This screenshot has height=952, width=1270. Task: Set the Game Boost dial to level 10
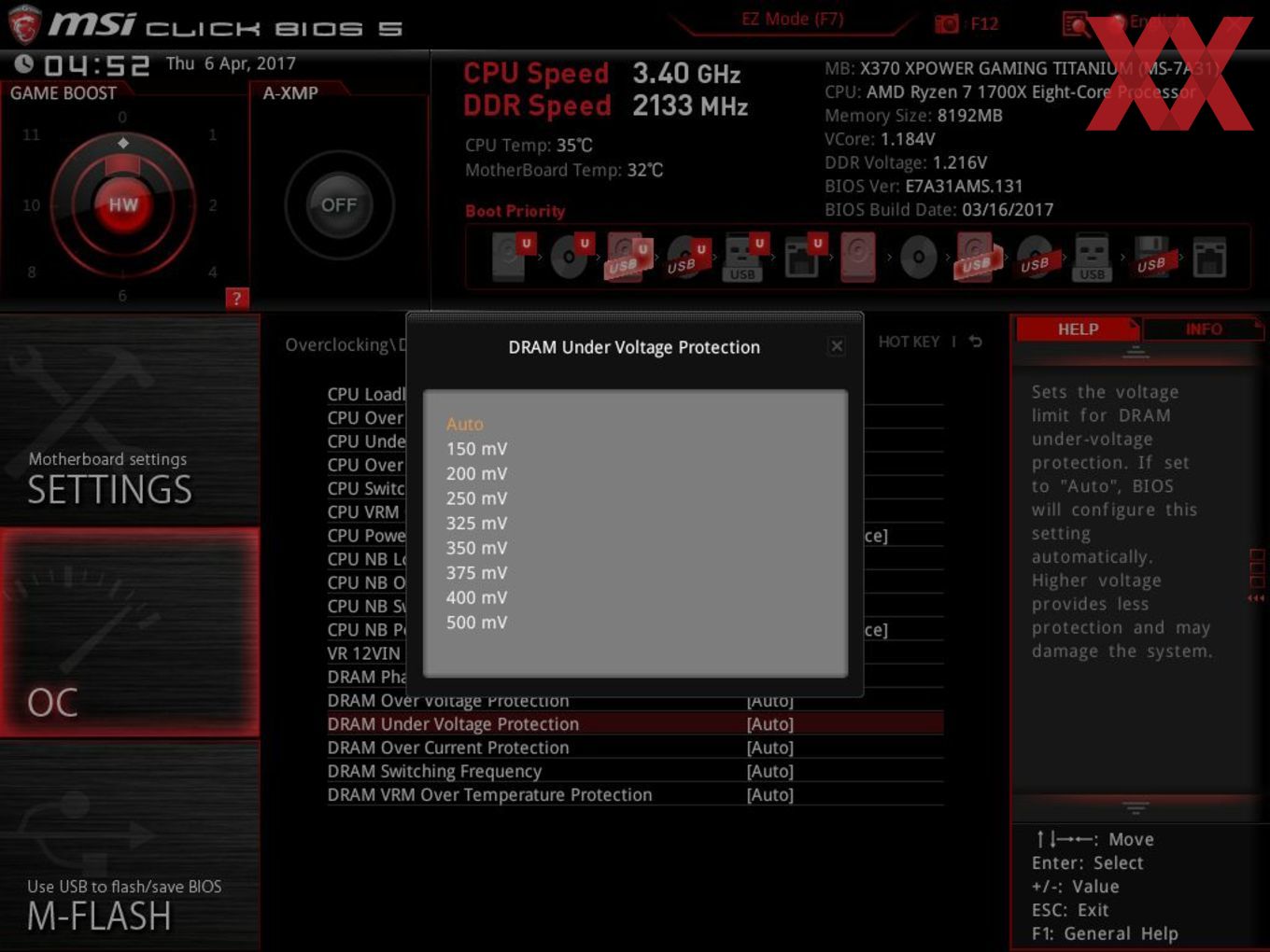coord(31,204)
